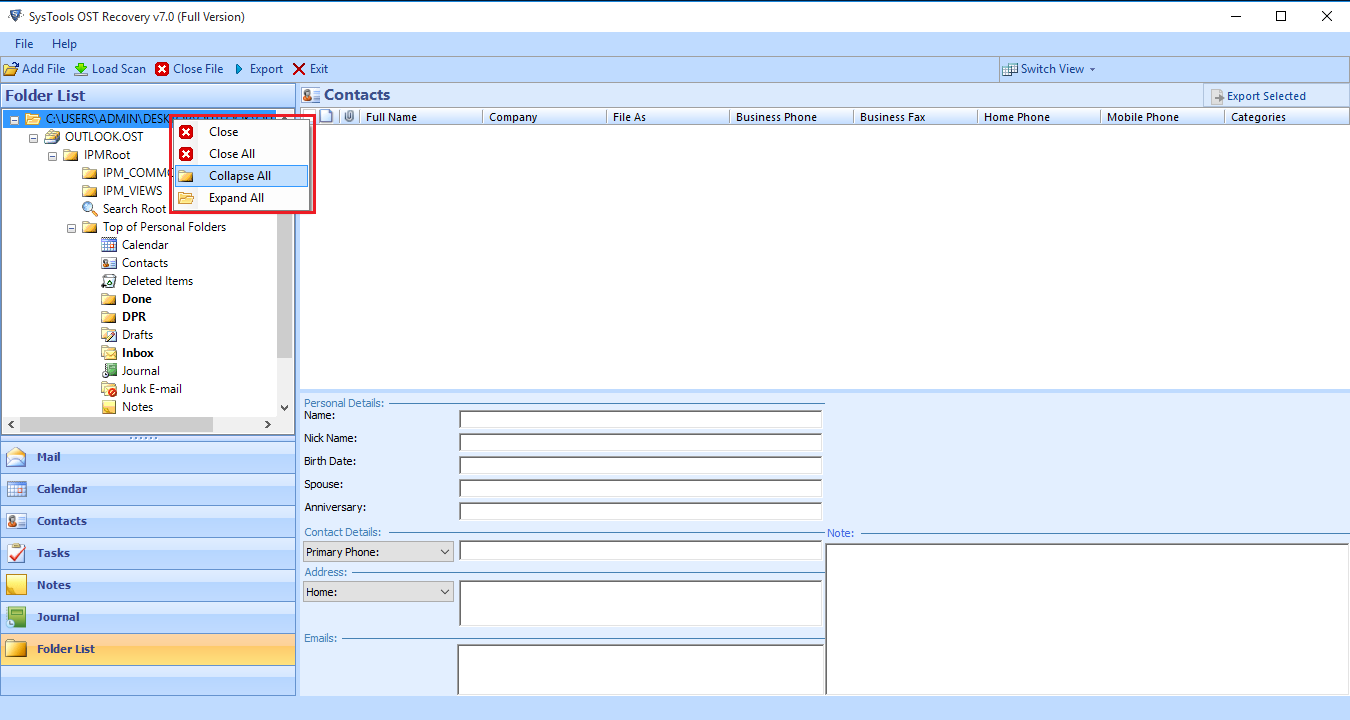This screenshot has width=1350, height=720.
Task: Collapse the IPMRoot tree node
Action: (x=52, y=155)
